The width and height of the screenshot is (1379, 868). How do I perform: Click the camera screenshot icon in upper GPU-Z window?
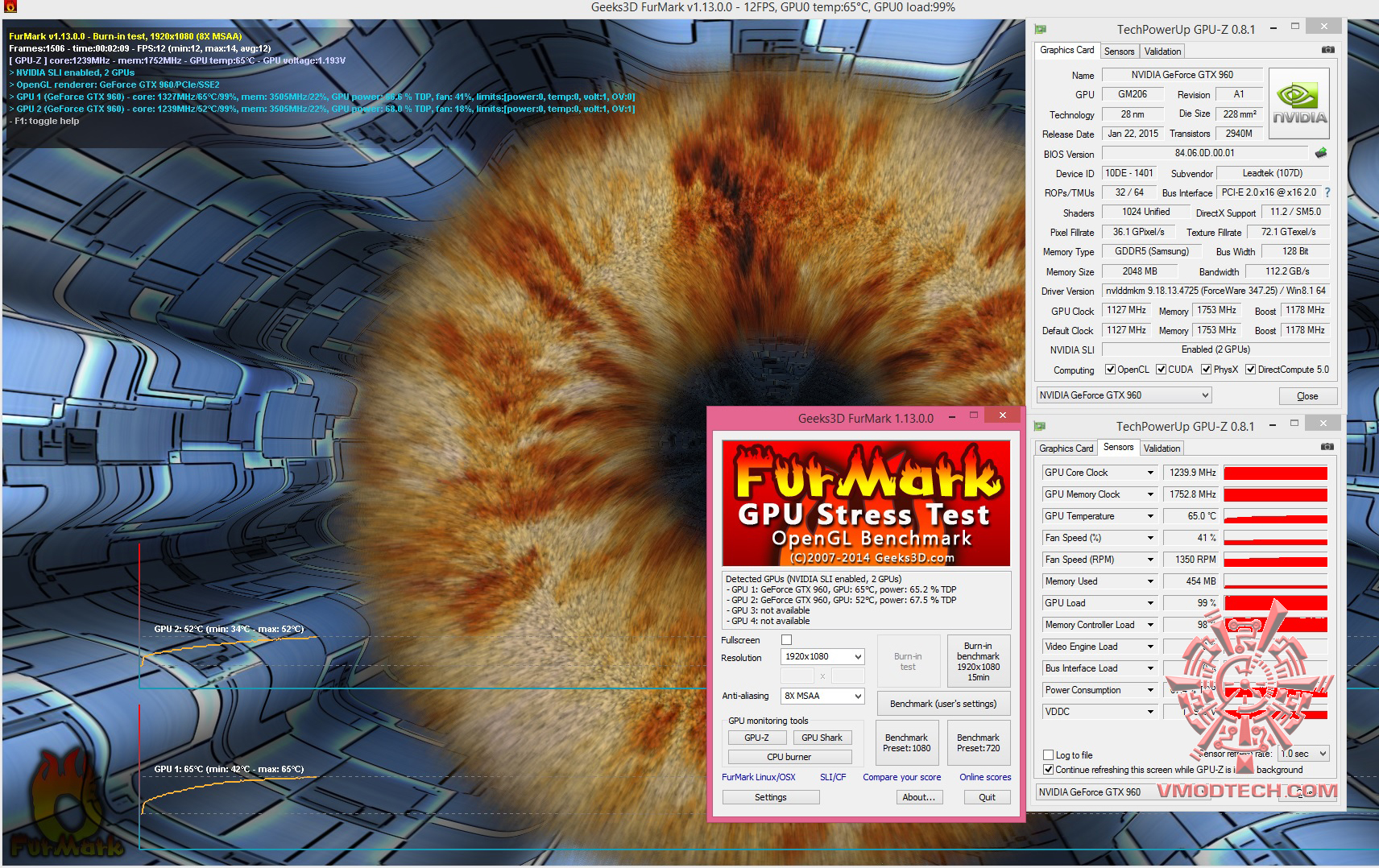click(x=1327, y=50)
